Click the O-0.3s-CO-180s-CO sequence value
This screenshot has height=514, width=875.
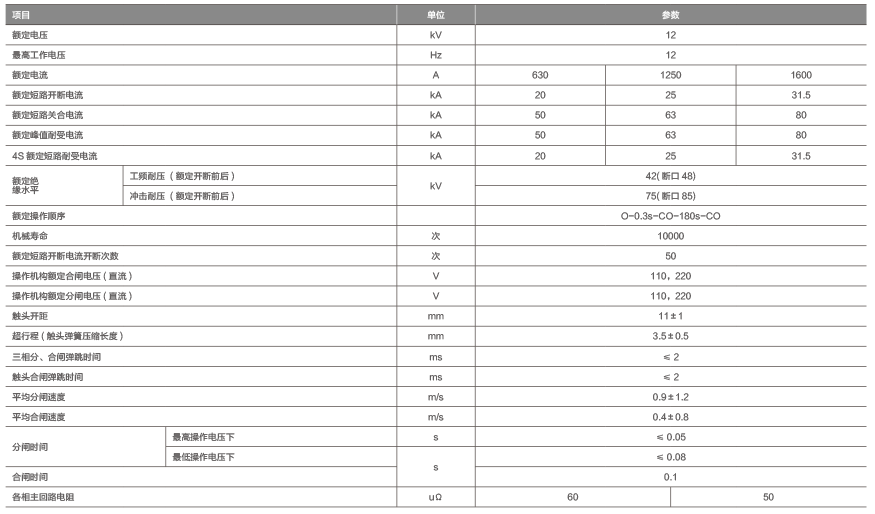click(670, 217)
